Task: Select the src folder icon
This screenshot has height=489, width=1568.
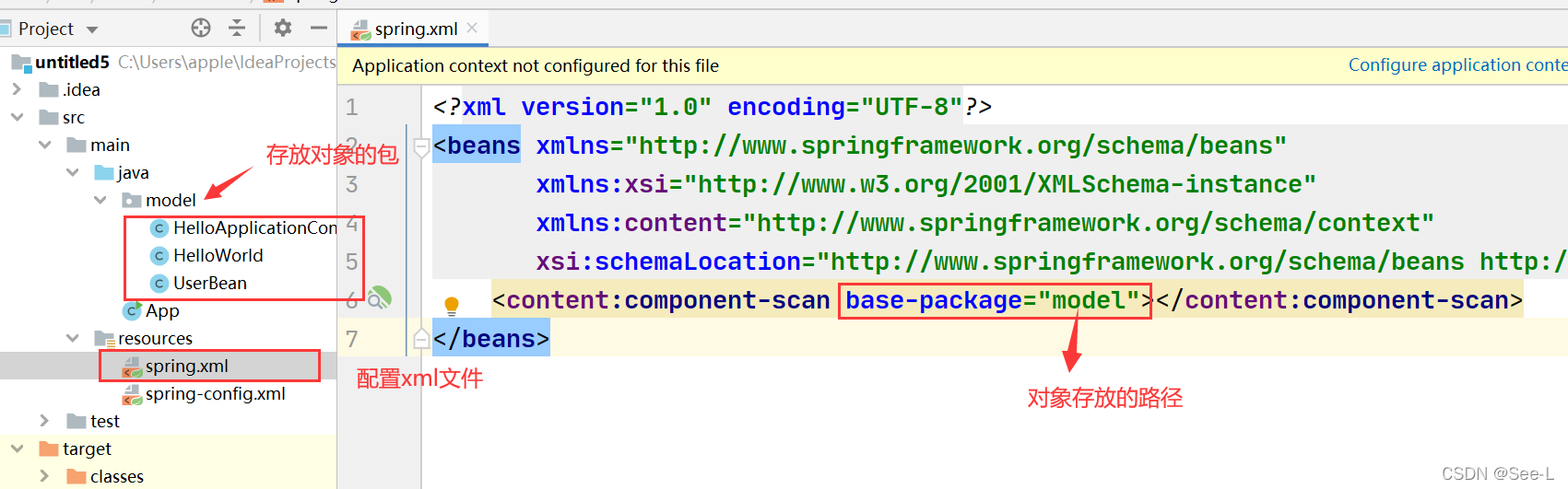Action: tap(49, 117)
